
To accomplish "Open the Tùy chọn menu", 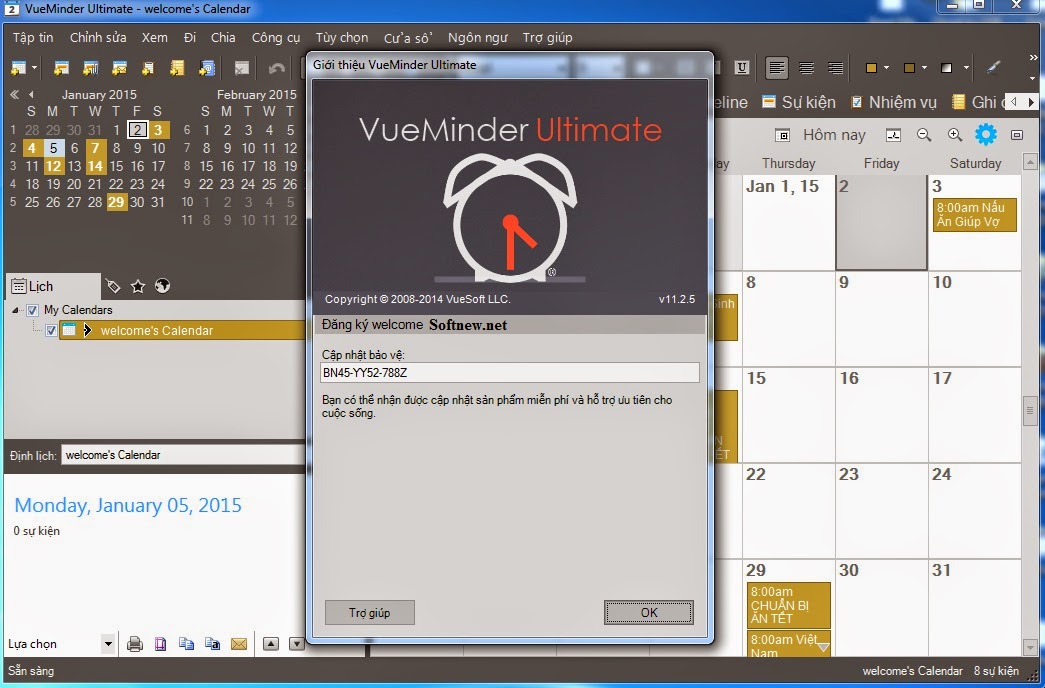I will coord(342,37).
